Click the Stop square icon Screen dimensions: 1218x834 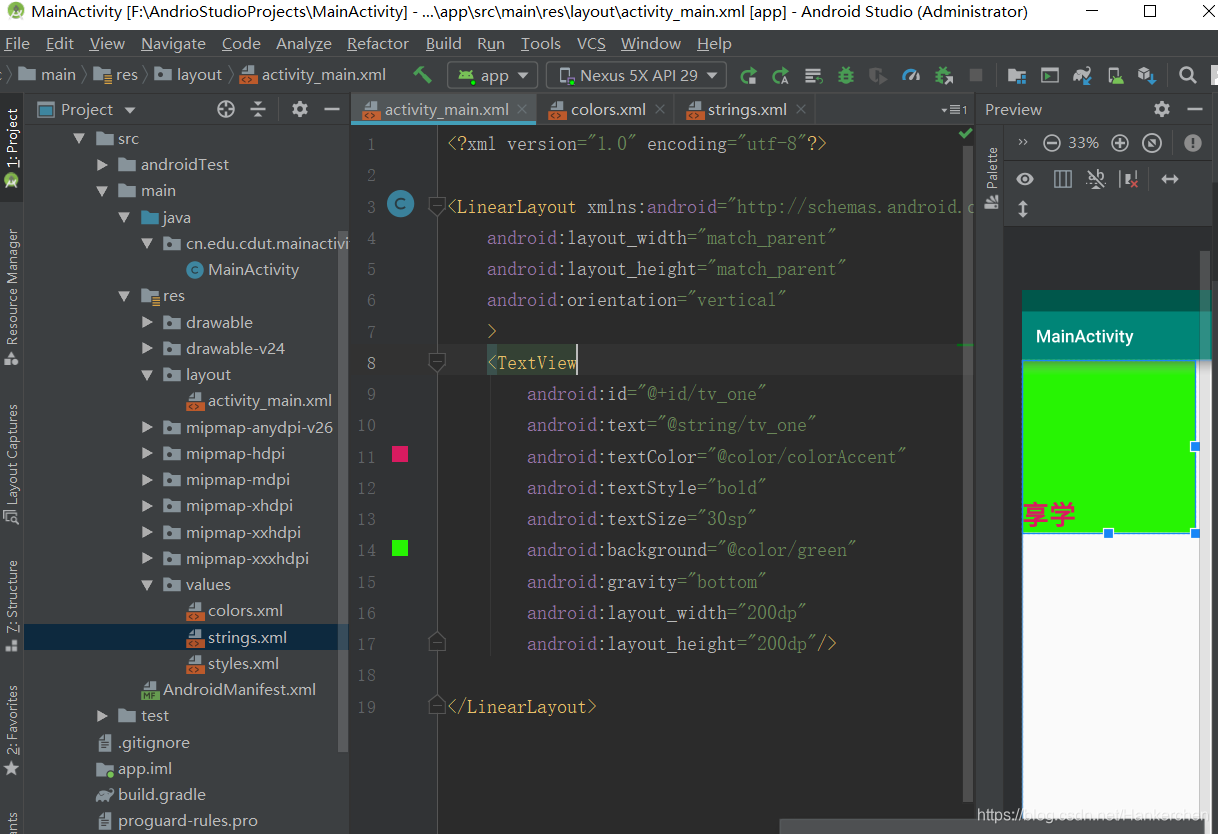pyautogui.click(x=976, y=75)
